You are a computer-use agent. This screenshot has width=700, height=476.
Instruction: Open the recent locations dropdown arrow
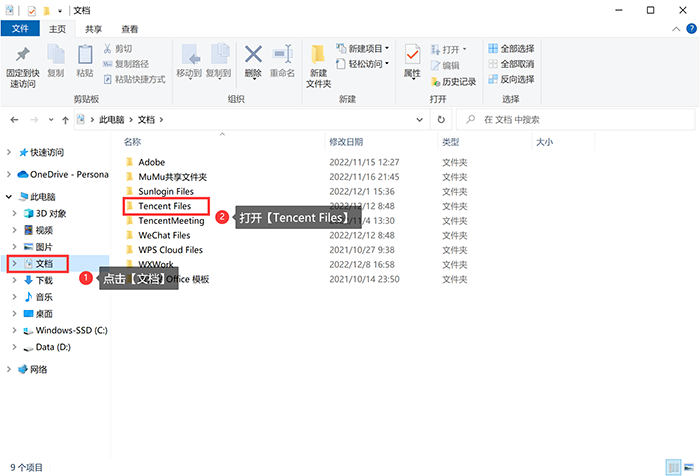(51, 120)
